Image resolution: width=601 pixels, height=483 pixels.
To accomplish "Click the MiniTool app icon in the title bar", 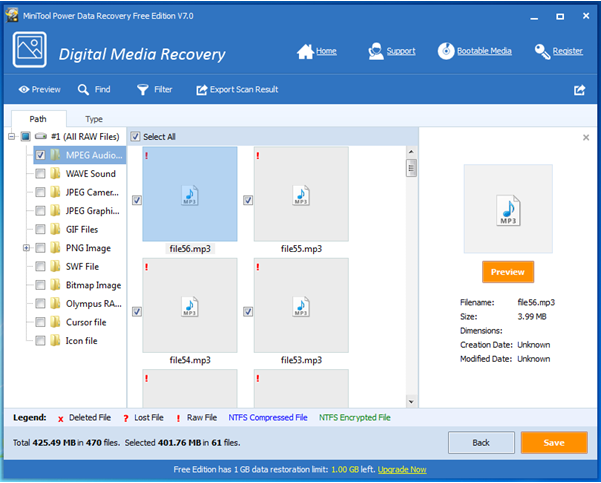I will (x=12, y=15).
